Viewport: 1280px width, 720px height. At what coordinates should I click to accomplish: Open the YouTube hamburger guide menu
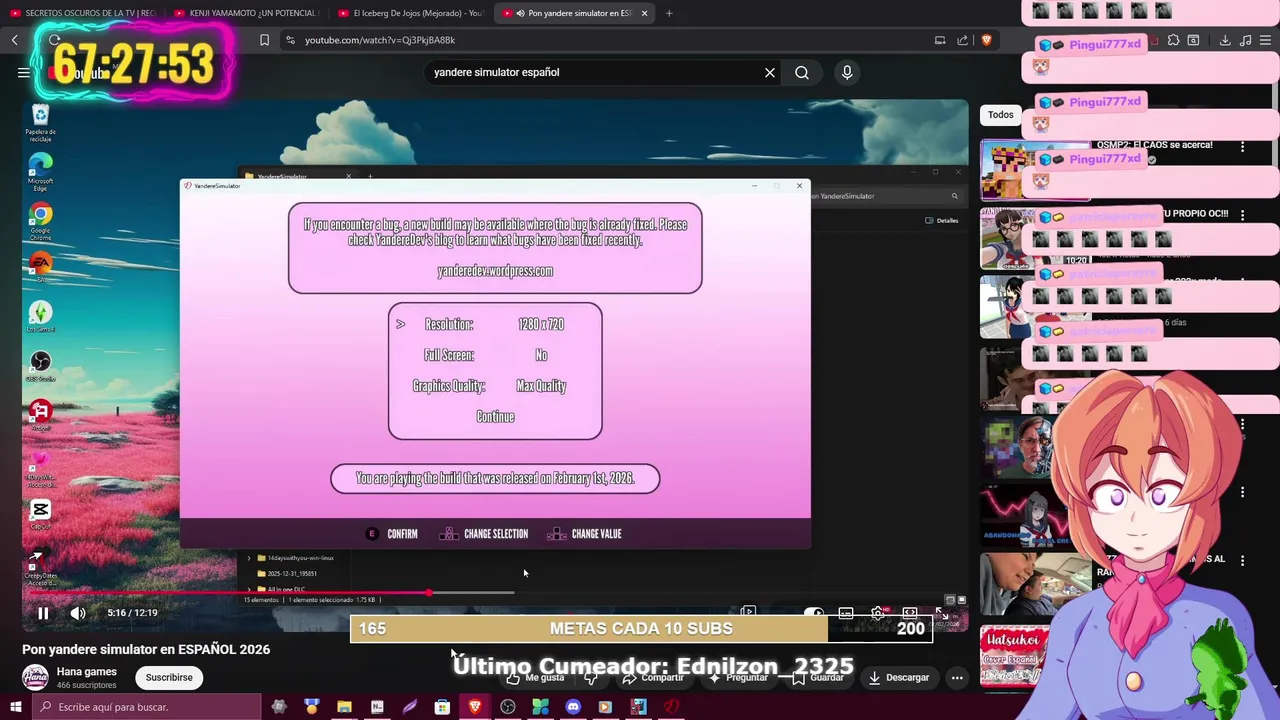[24, 72]
